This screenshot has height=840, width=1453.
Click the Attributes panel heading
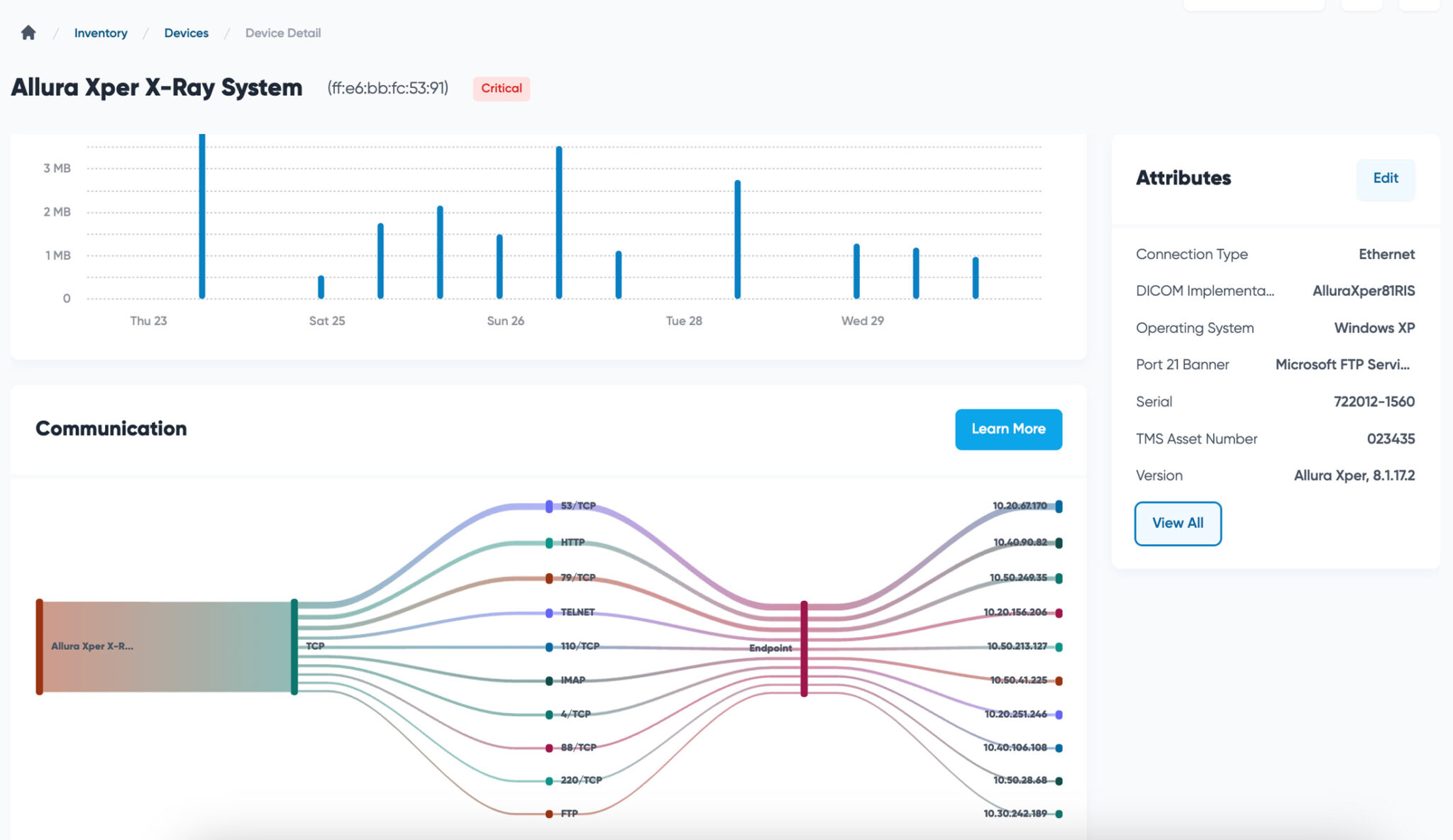(x=1183, y=178)
